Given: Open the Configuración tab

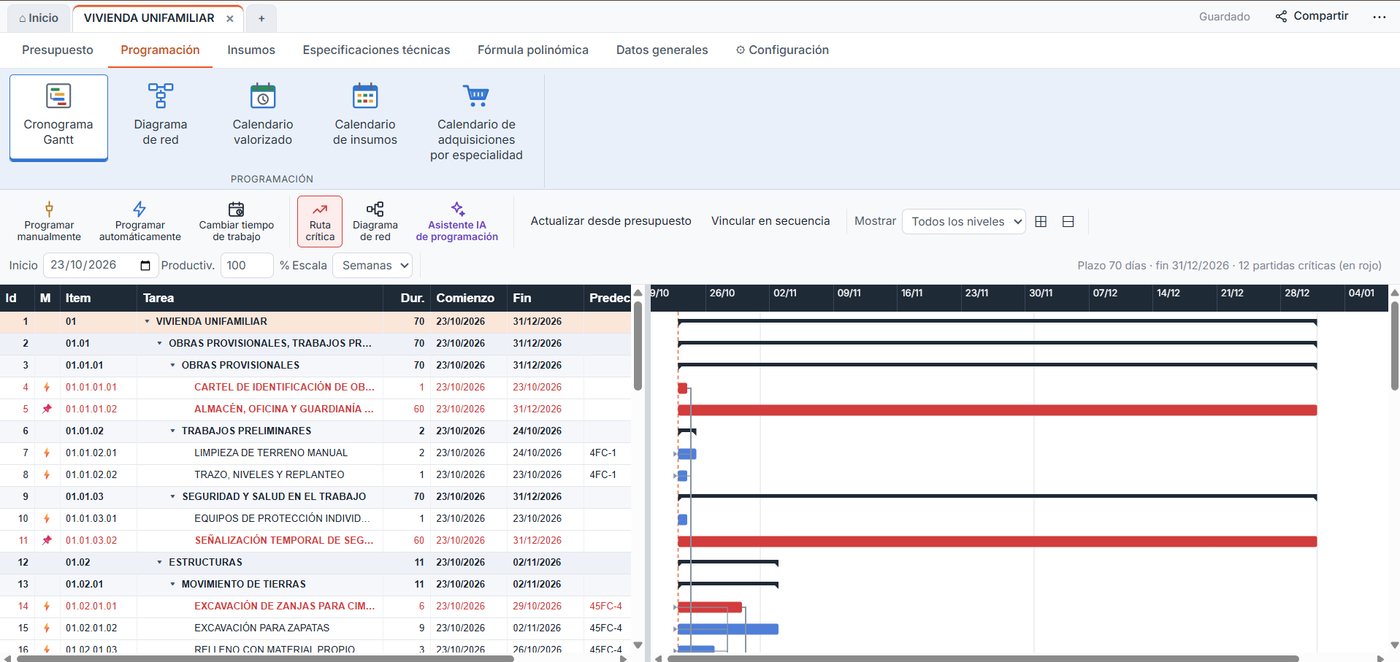Looking at the screenshot, I should [x=782, y=50].
